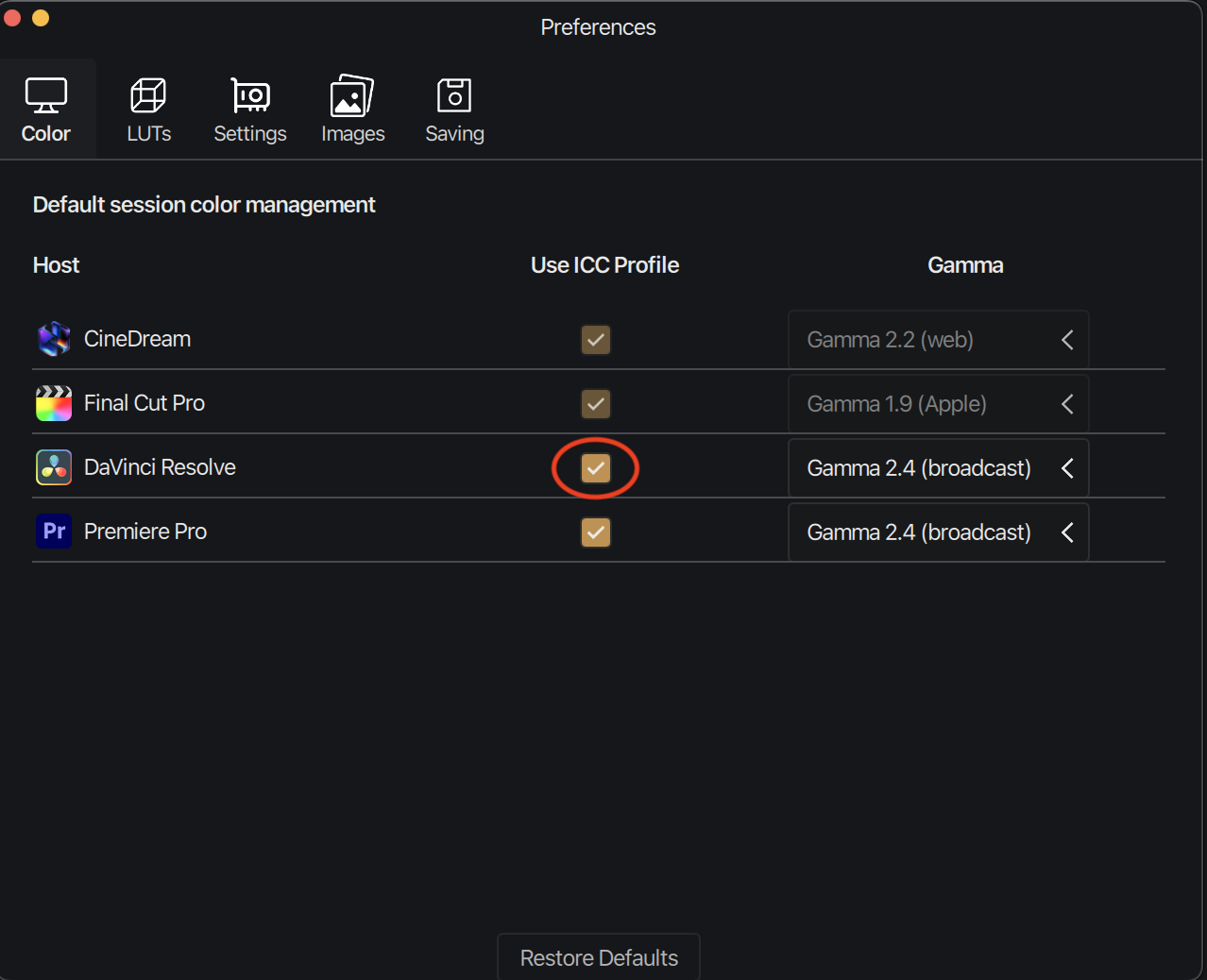
Task: Open the Gamma 2.2 (web) dropdown
Action: click(x=938, y=340)
